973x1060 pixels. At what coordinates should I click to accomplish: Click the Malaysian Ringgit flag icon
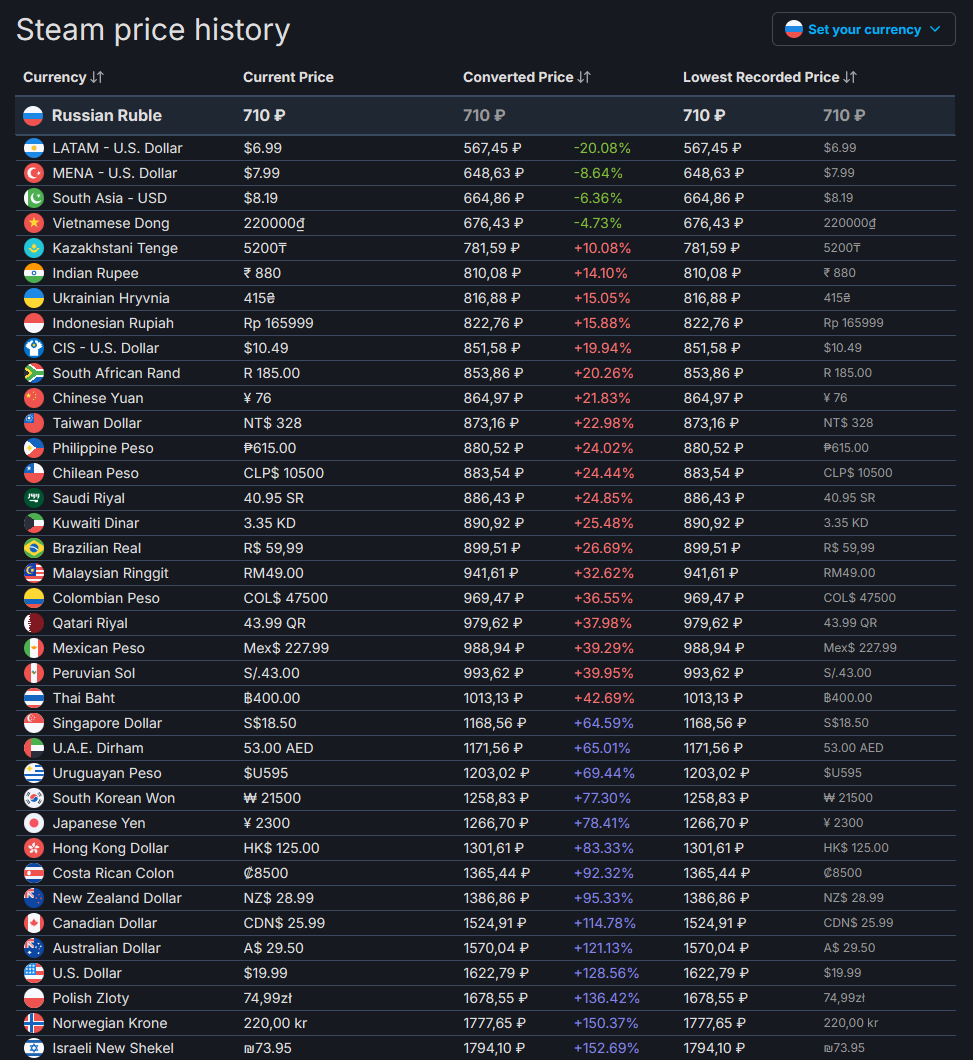coord(34,573)
